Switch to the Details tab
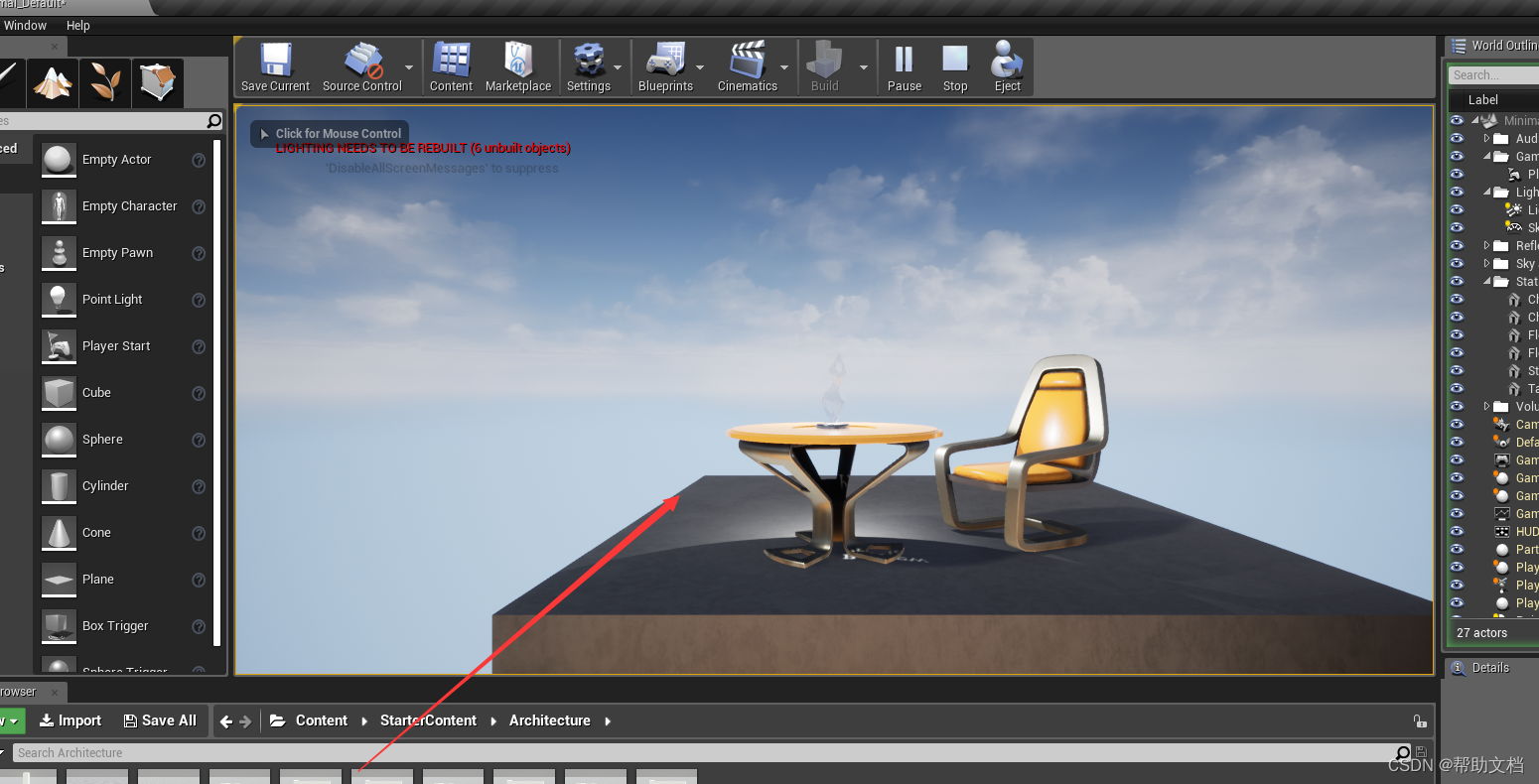Viewport: 1539px width, 784px height. tap(1490, 668)
